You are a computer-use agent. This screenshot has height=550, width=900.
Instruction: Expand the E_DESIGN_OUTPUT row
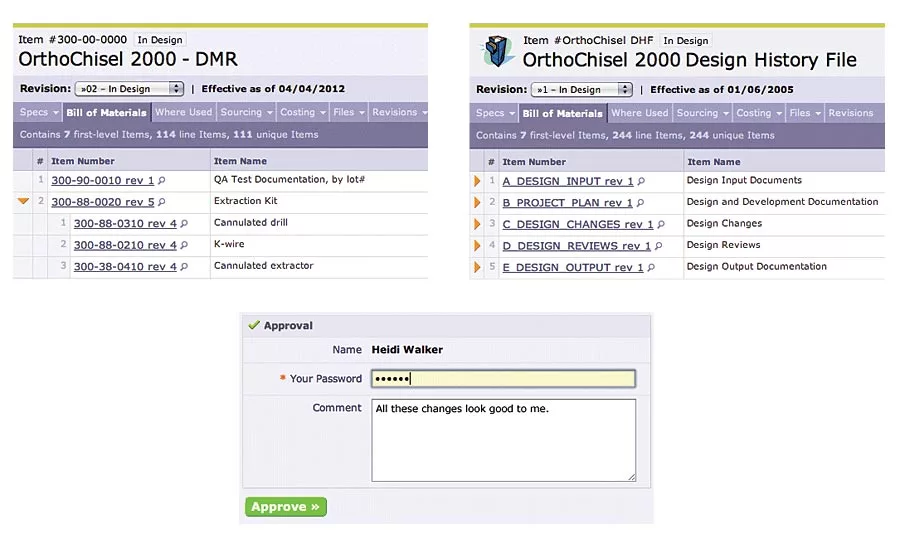[x=477, y=267]
